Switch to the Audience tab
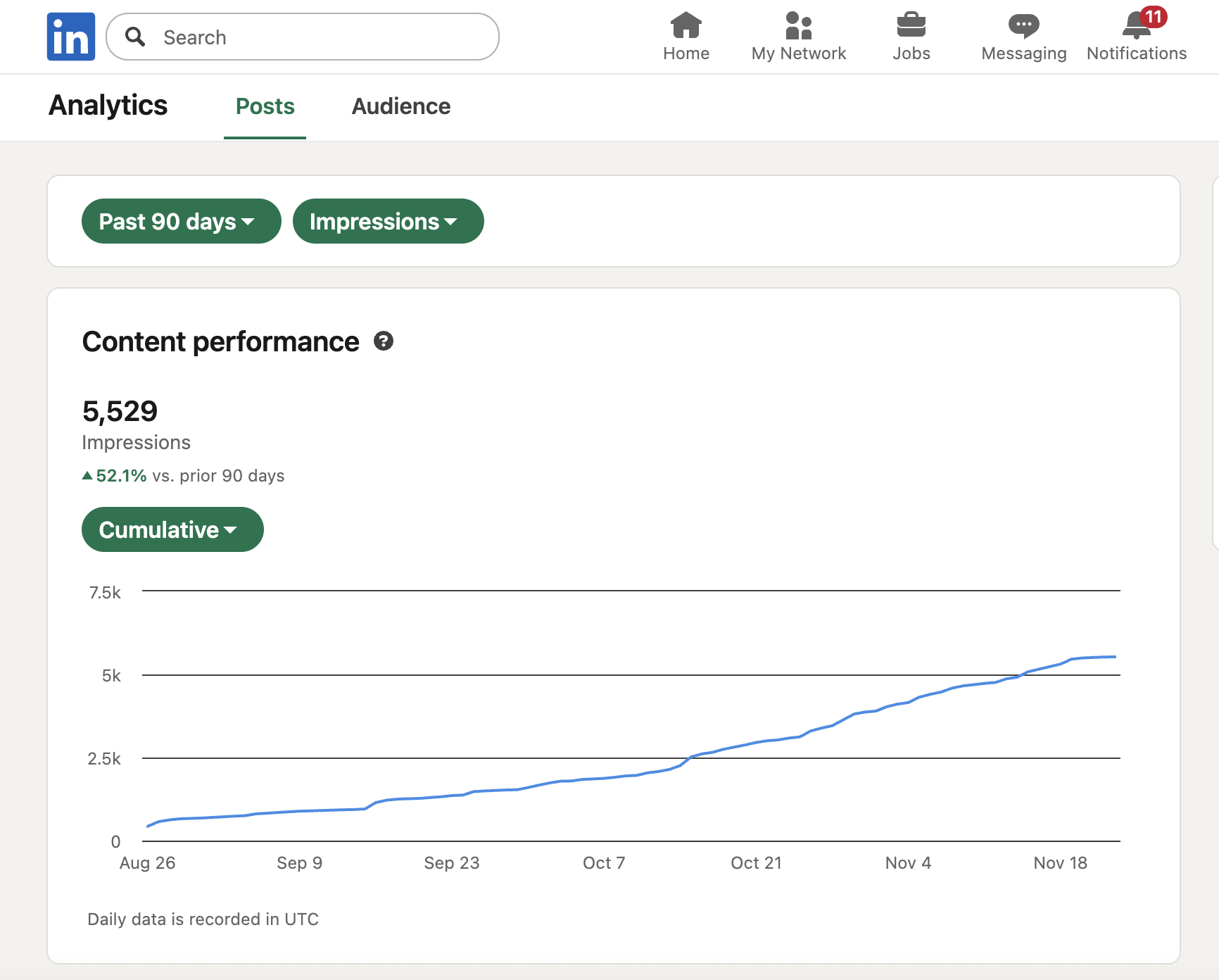This screenshot has height=980, width=1219. tap(401, 106)
